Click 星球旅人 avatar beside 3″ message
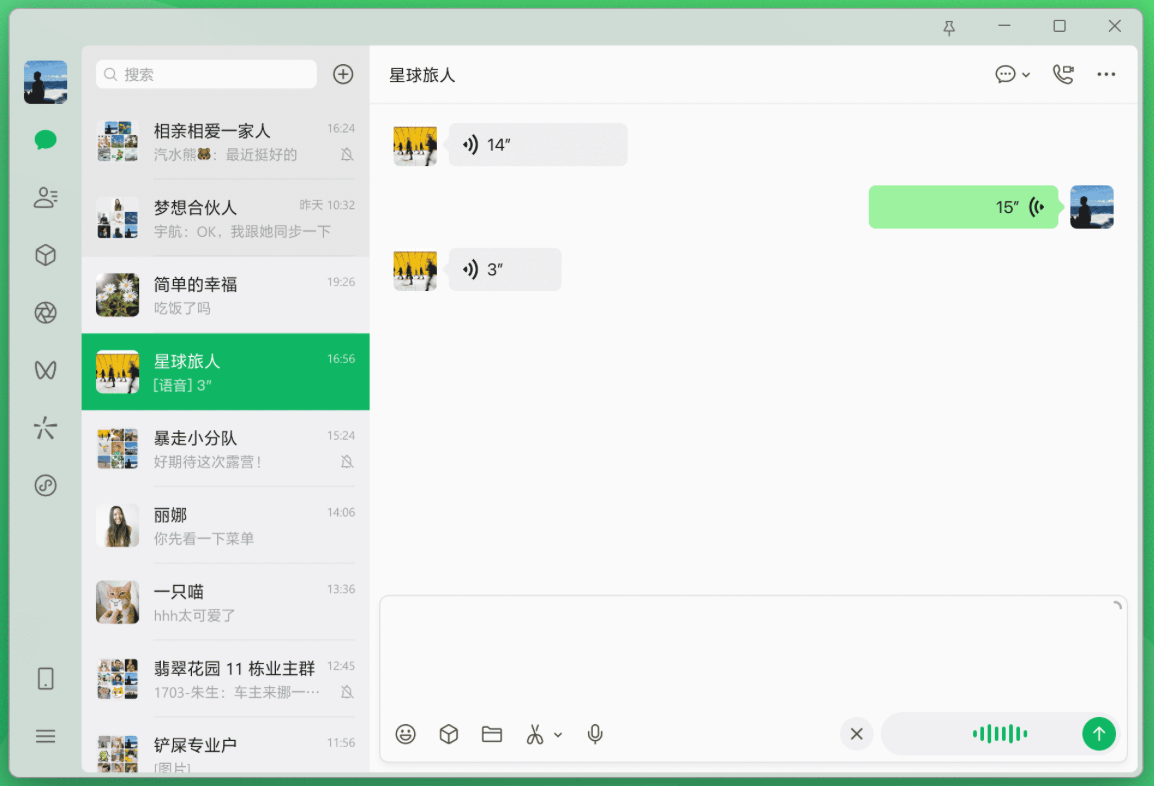This screenshot has height=786, width=1154. (x=415, y=269)
